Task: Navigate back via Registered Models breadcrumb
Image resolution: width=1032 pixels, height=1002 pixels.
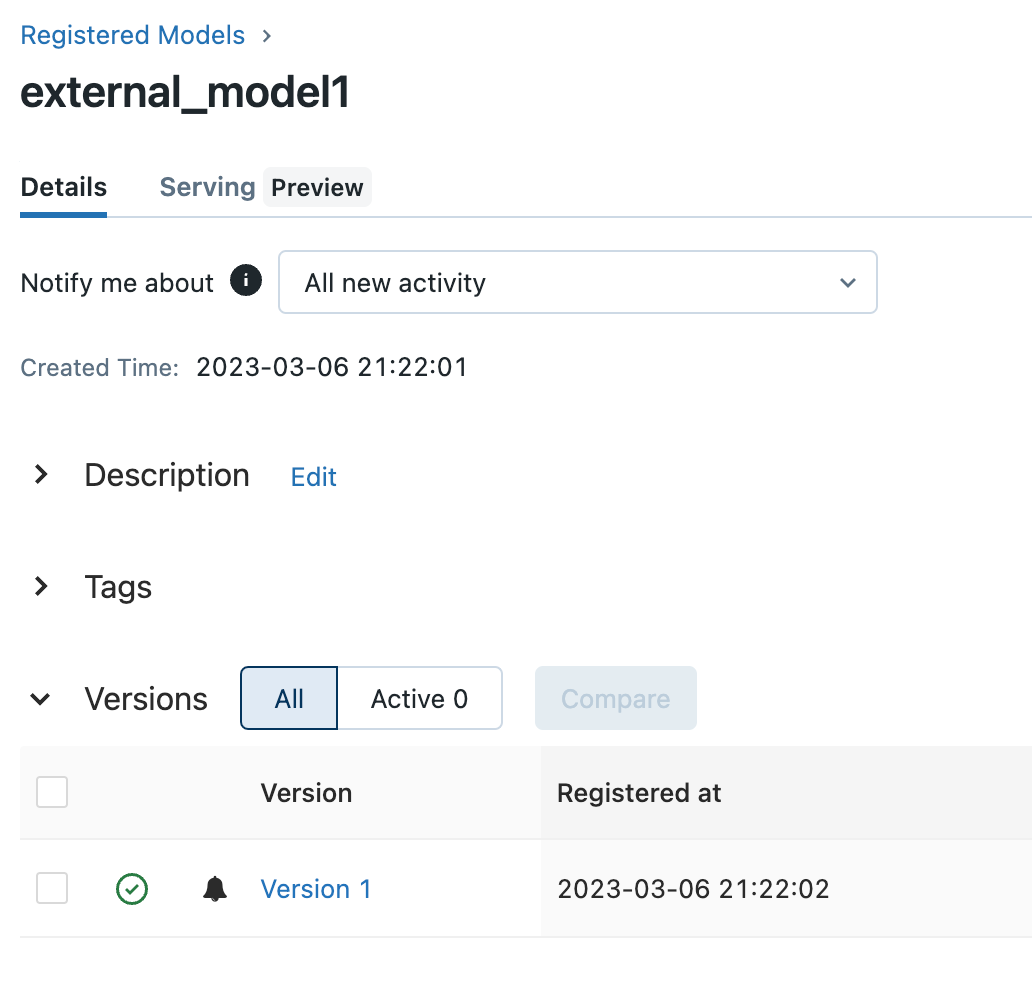Action: pyautogui.click(x=132, y=35)
